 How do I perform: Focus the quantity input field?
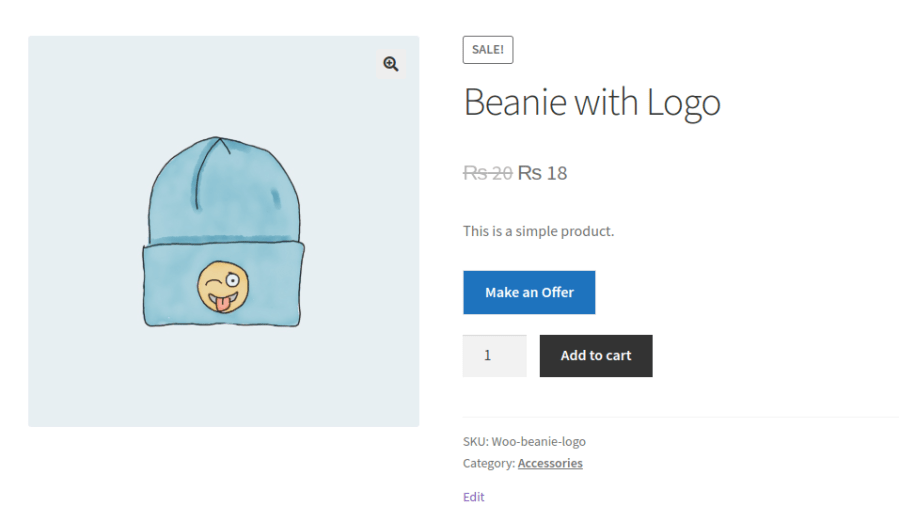tap(494, 356)
